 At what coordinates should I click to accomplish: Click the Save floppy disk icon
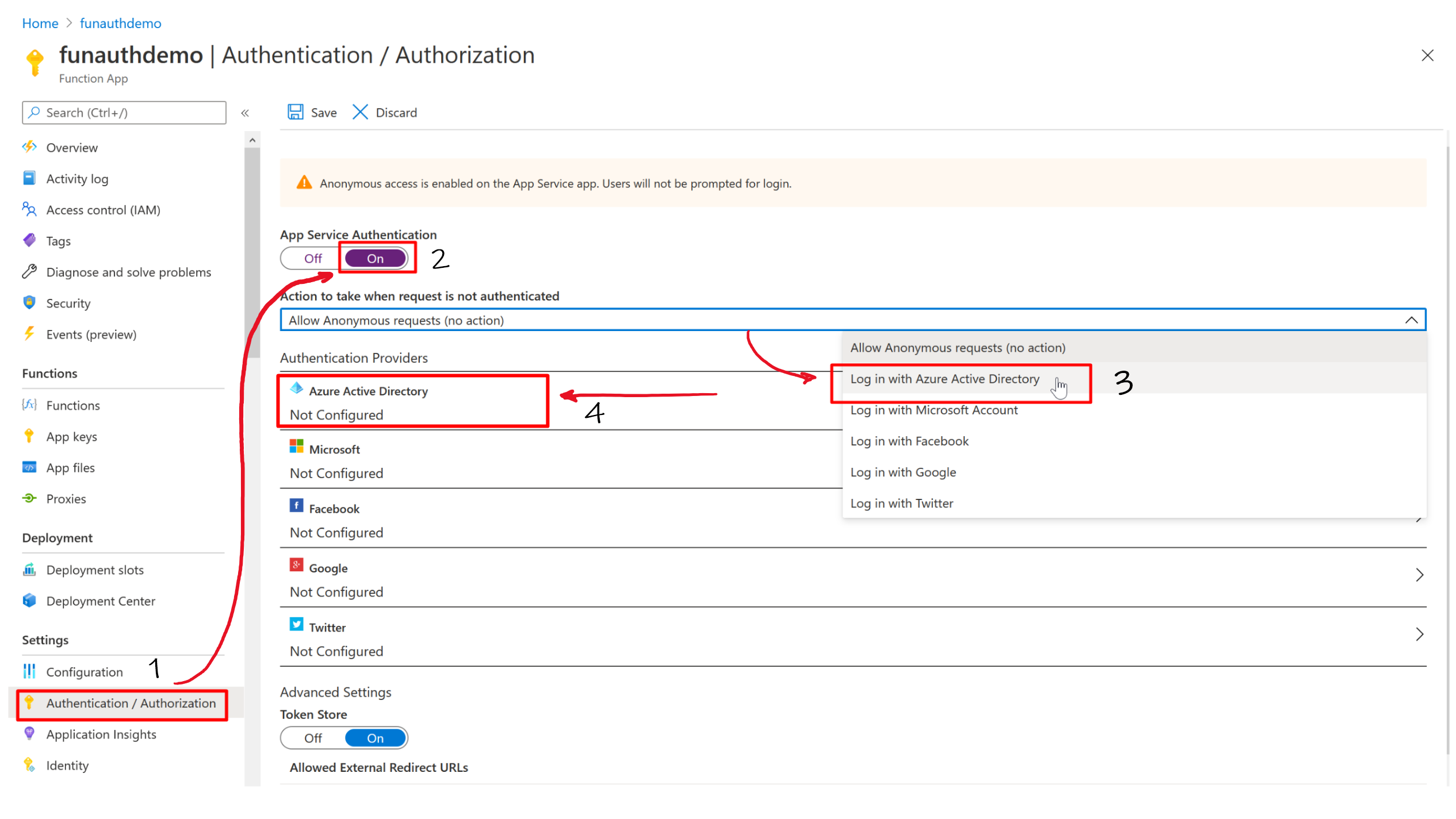(295, 112)
